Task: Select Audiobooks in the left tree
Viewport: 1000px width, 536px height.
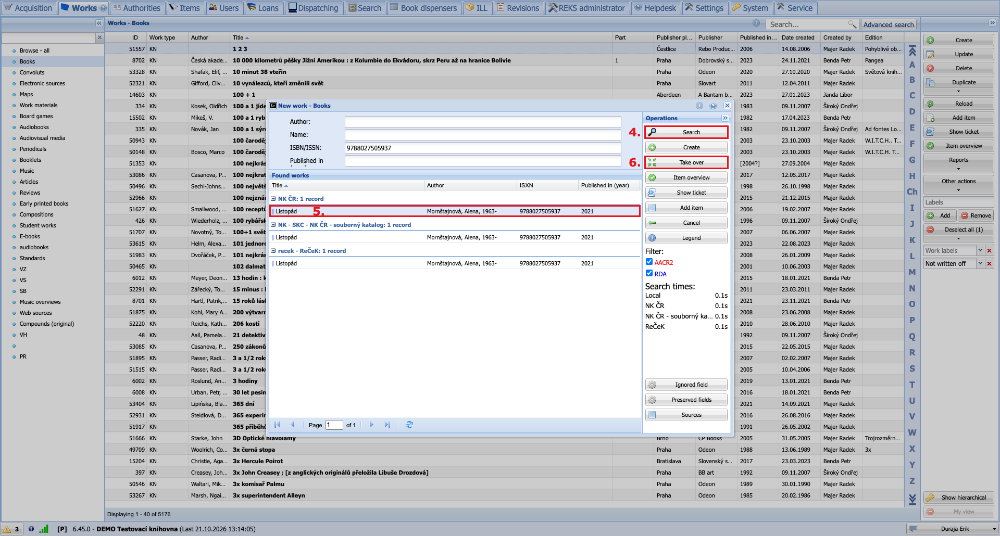Action: tap(33, 127)
